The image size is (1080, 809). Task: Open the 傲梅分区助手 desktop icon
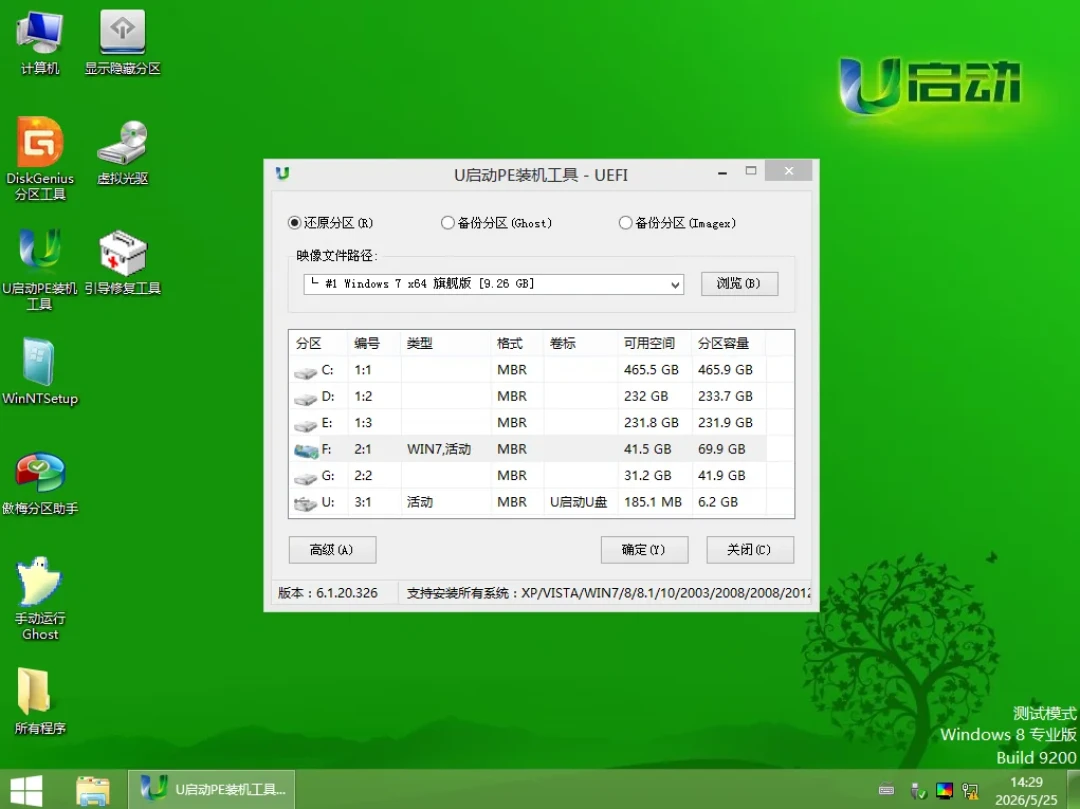40,483
